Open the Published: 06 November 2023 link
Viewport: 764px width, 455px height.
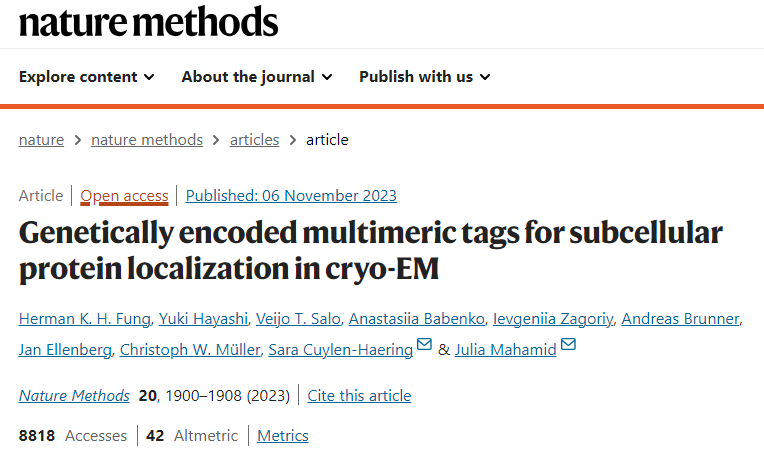click(x=291, y=196)
